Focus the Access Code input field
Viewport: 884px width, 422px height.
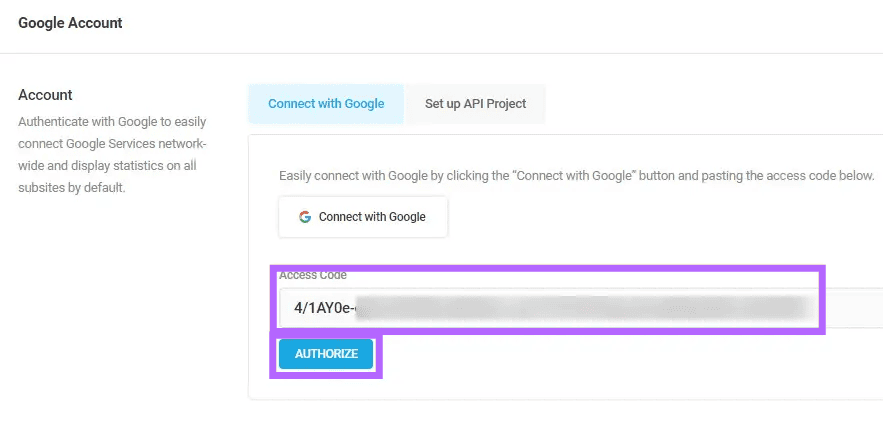click(581, 308)
